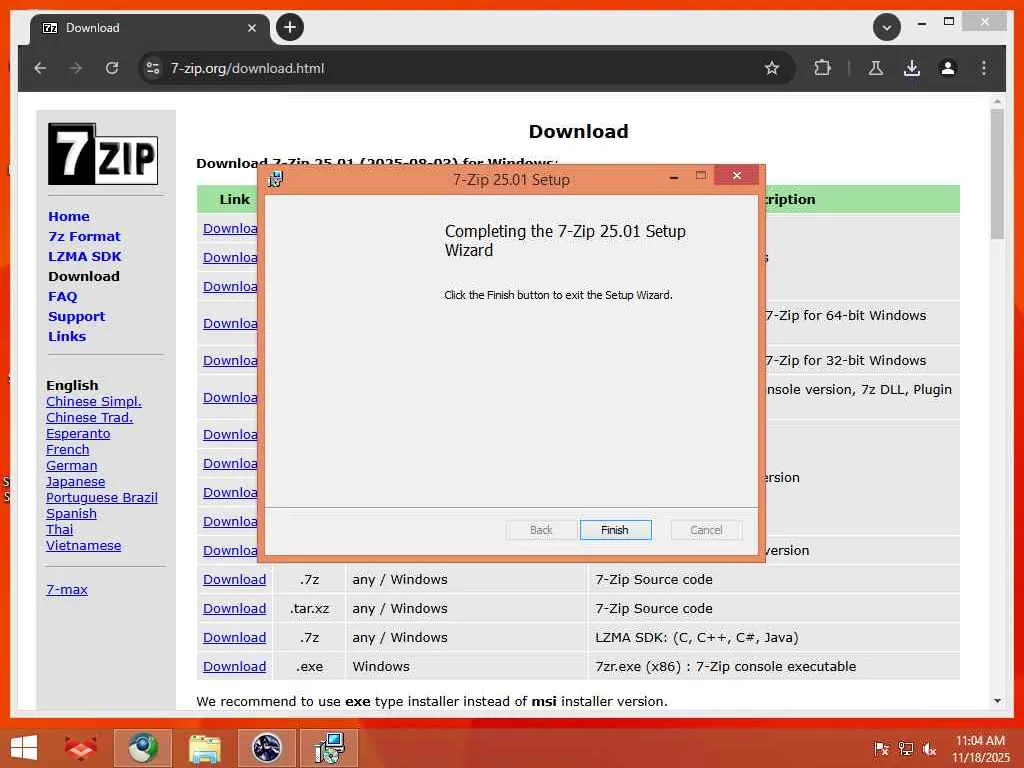Click the Link column header

tap(234, 199)
